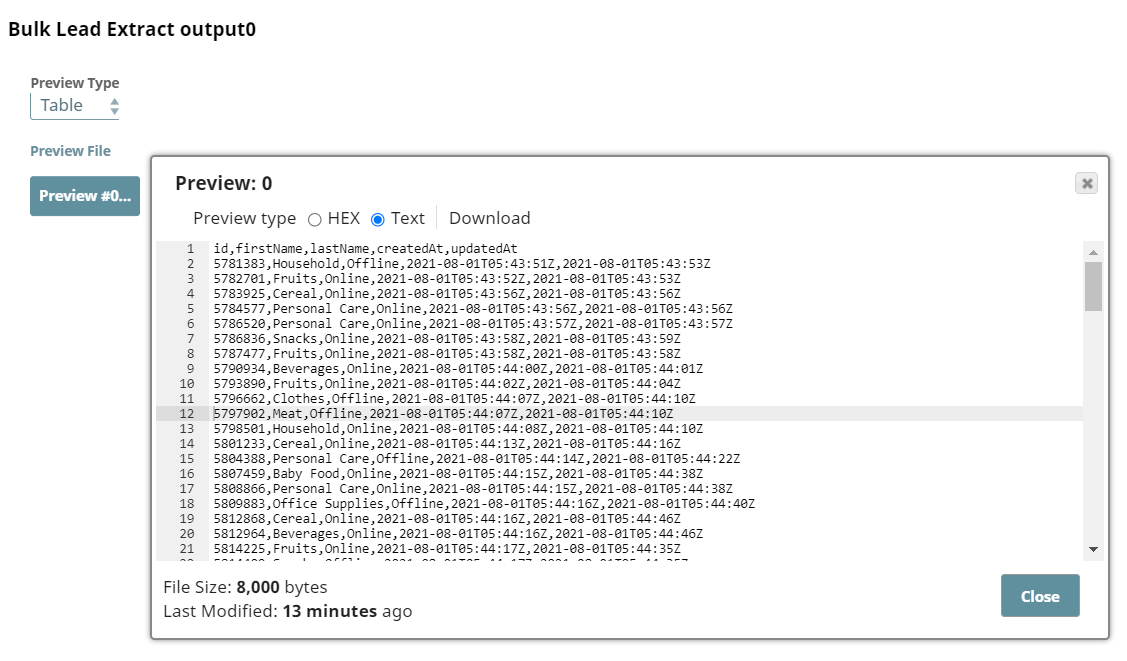Screen dimensions: 1127x661
Task: Click scrollbar up arrow in preview
Action: pos(1093,252)
